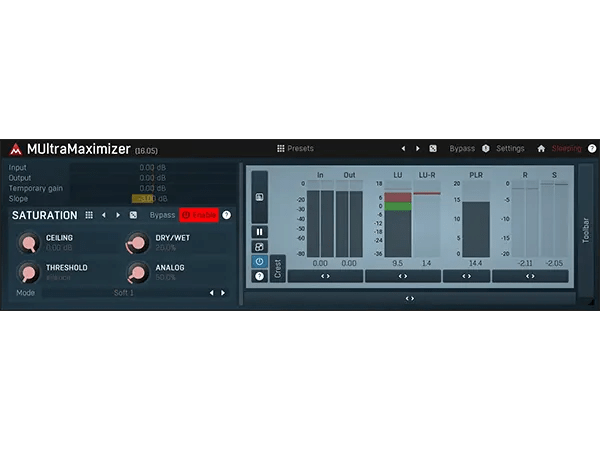Click the PLR value 14.4

coord(476,263)
